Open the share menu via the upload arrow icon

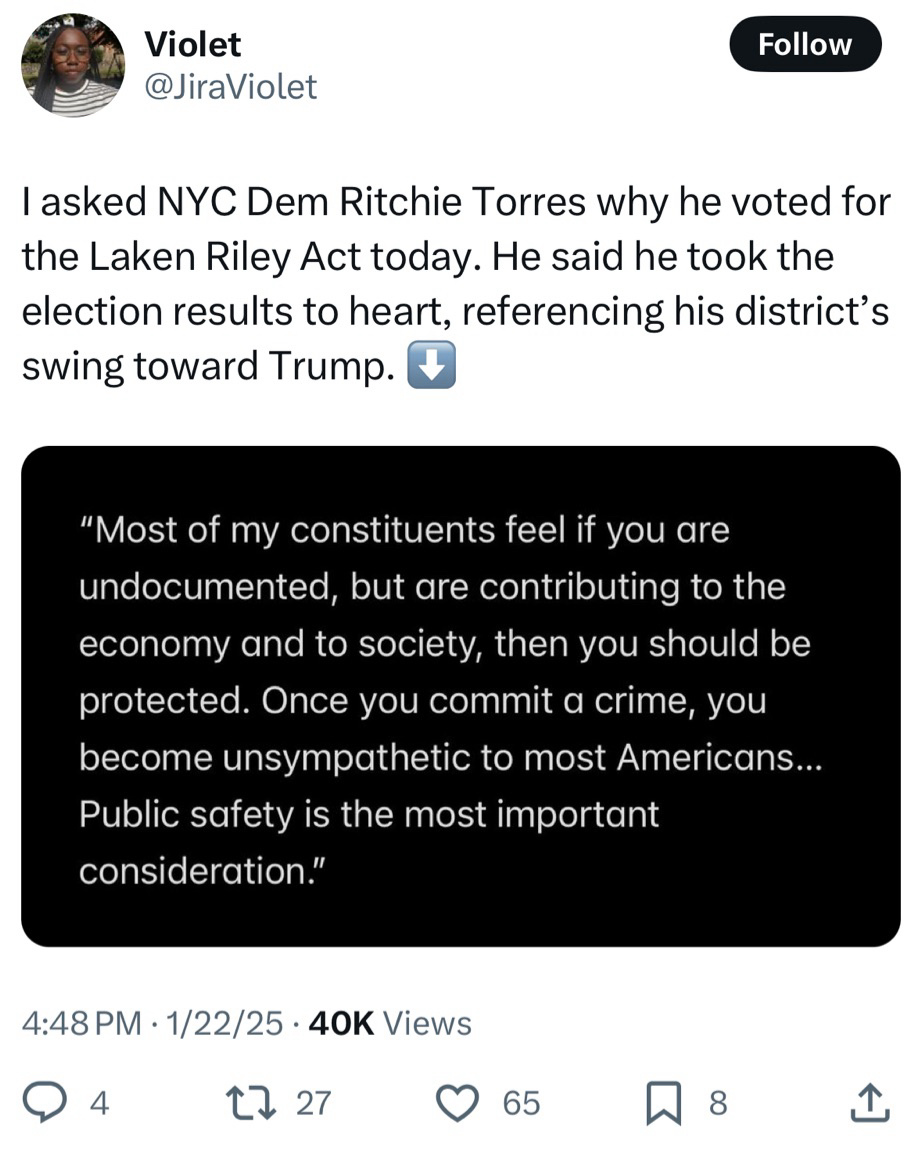tap(867, 1102)
